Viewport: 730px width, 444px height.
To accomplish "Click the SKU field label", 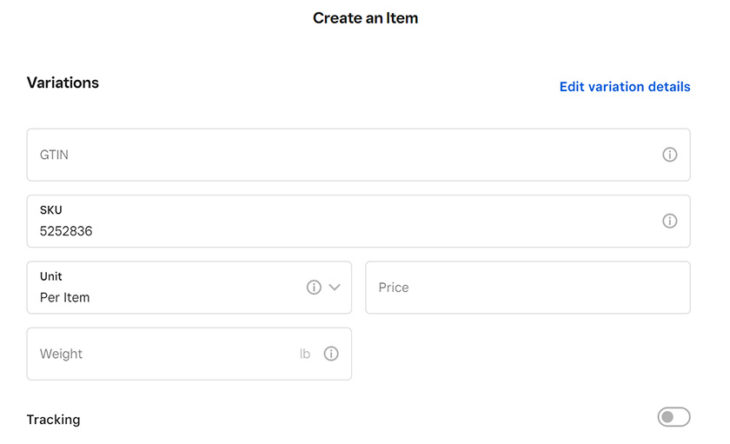I will (51, 210).
